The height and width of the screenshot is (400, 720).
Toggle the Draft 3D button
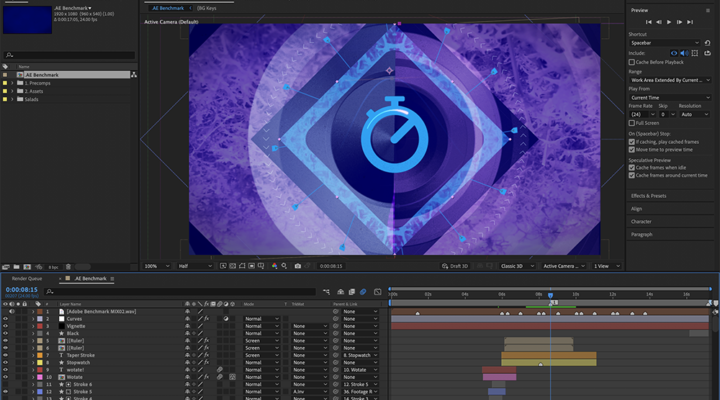tap(455, 266)
